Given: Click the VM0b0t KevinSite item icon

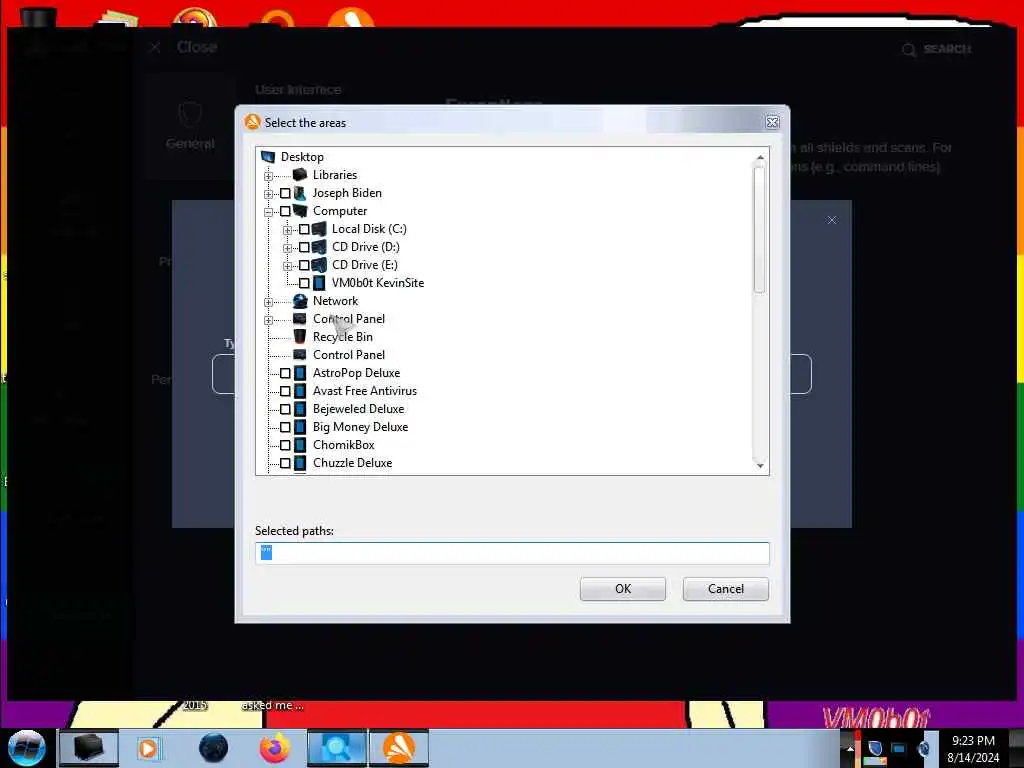Looking at the screenshot, I should pyautogui.click(x=319, y=283).
